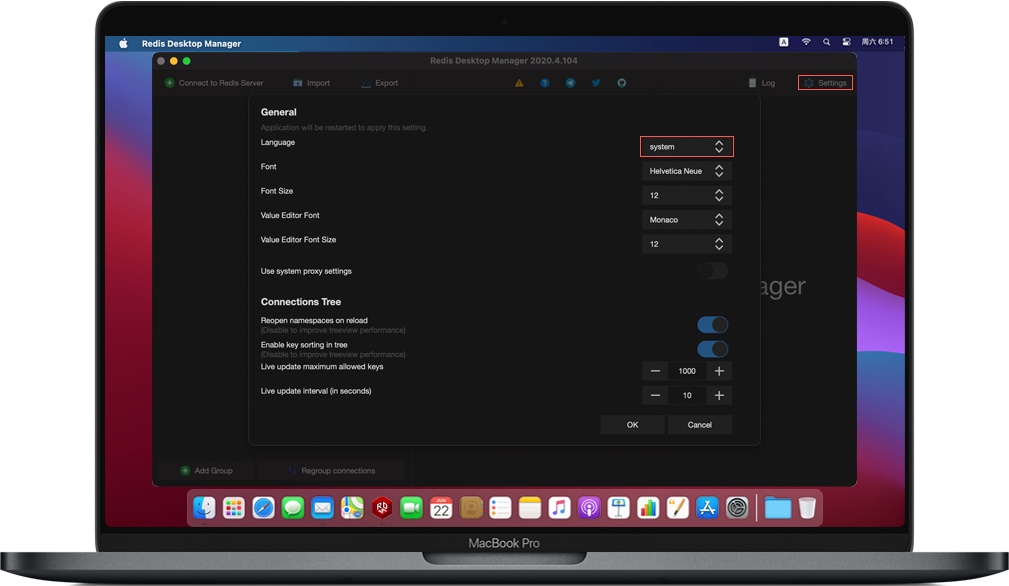
Task: Increase Live update maximum allowed keys
Action: pos(718,370)
